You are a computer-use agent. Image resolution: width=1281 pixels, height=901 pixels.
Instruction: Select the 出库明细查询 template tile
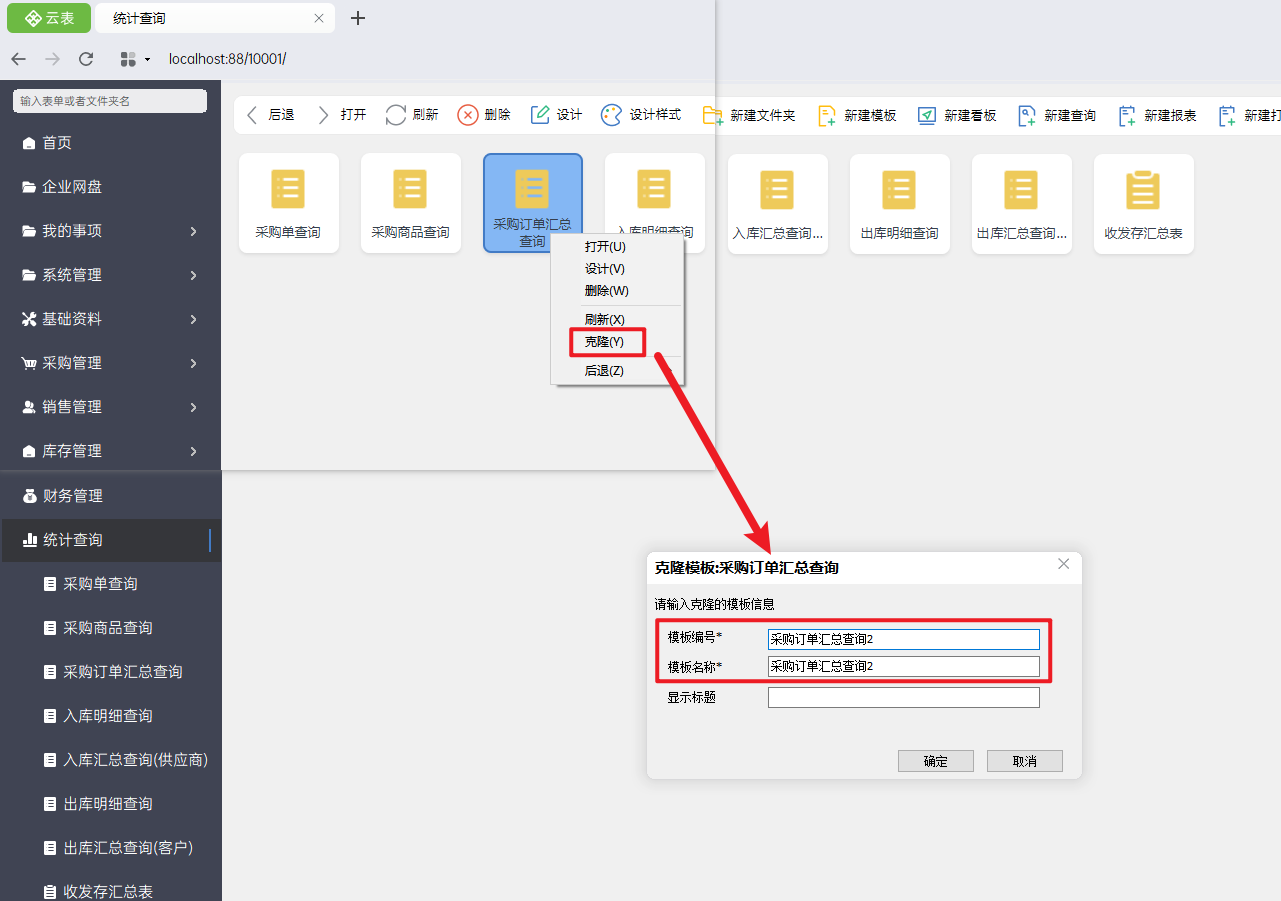(899, 203)
